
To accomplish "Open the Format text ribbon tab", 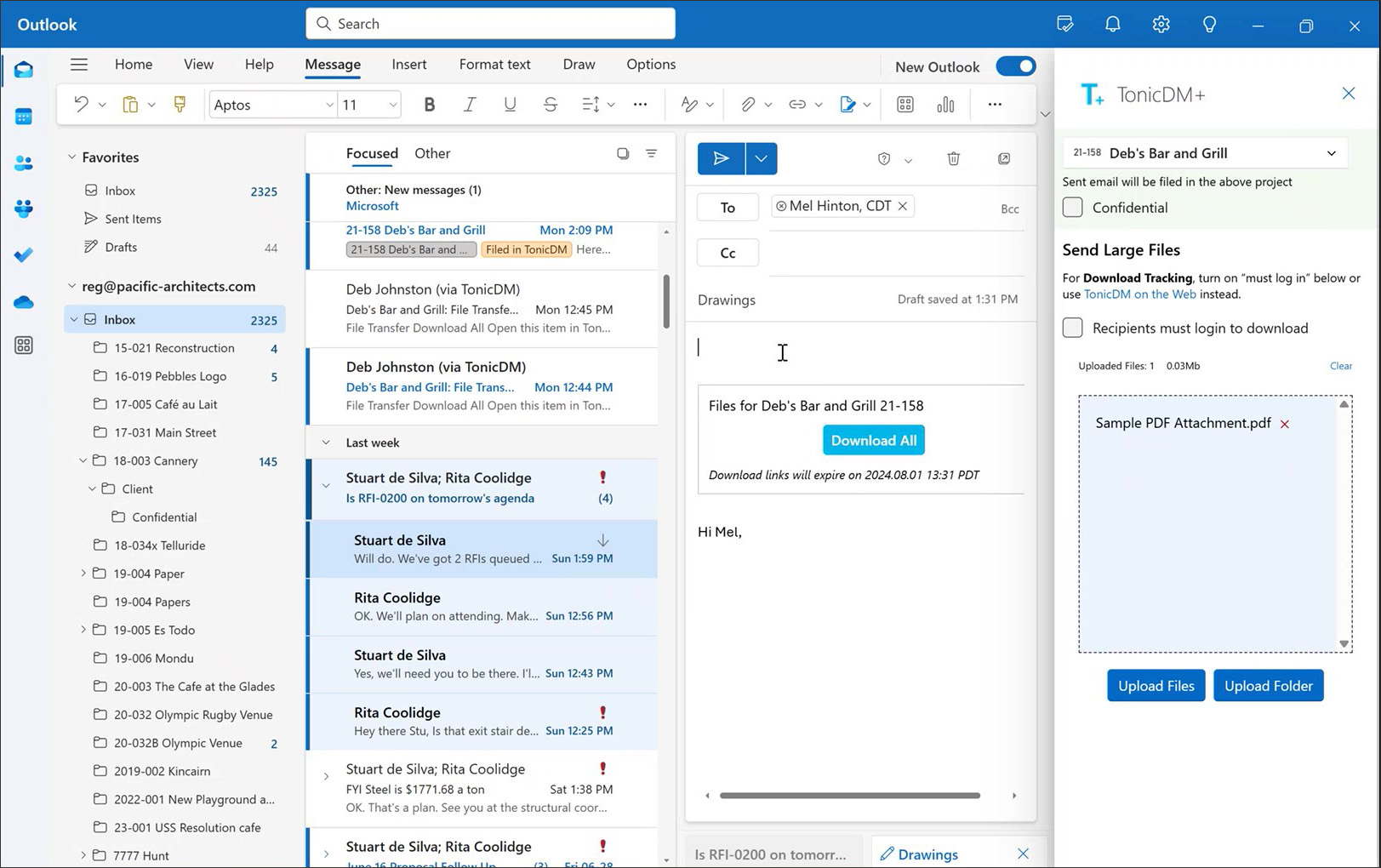I will [x=494, y=65].
